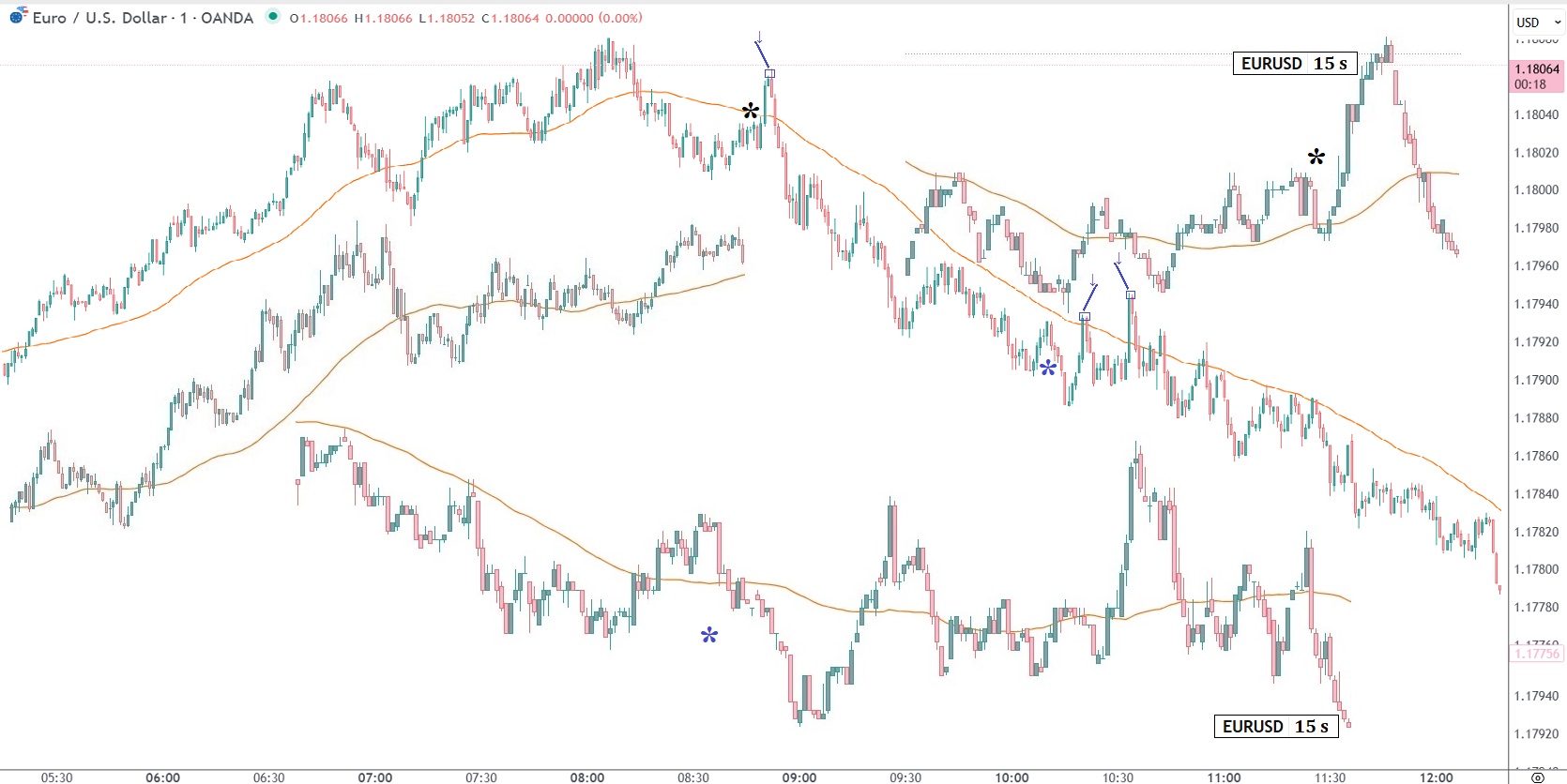Click price scale value 1.18020
The image size is (1567, 784).
point(1536,153)
